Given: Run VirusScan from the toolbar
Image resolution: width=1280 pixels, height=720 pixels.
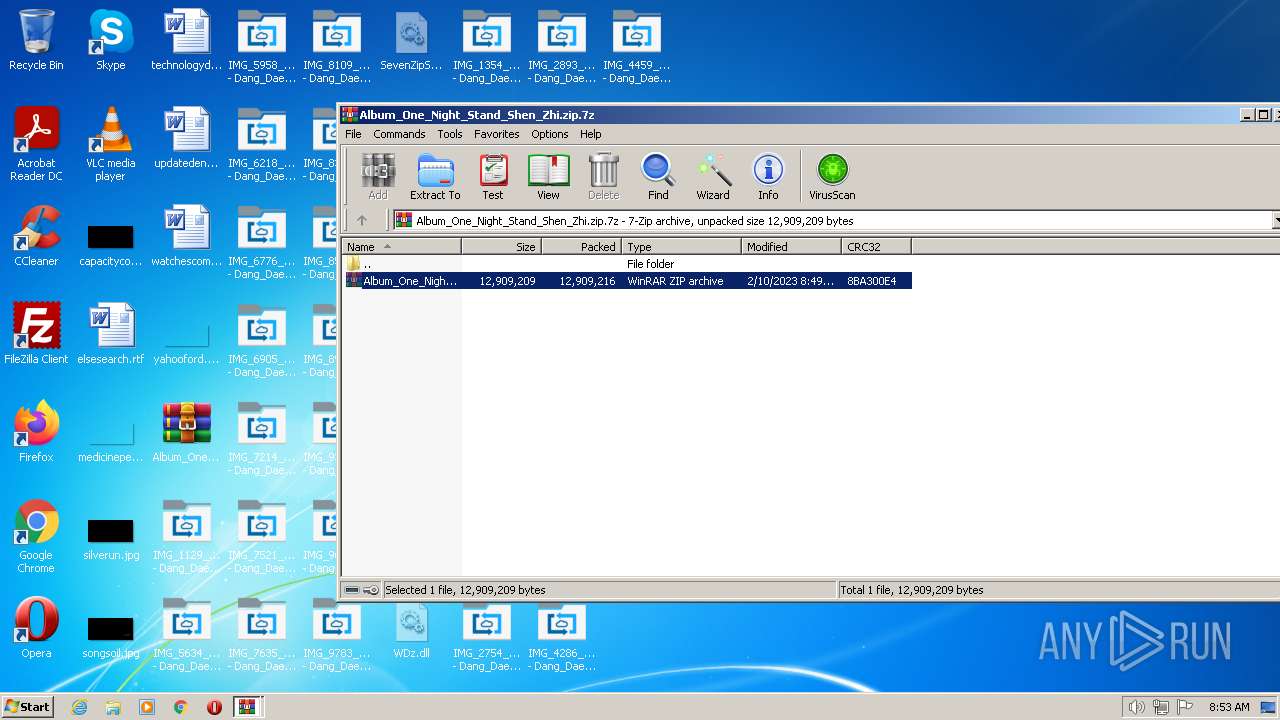Looking at the screenshot, I should 832,177.
